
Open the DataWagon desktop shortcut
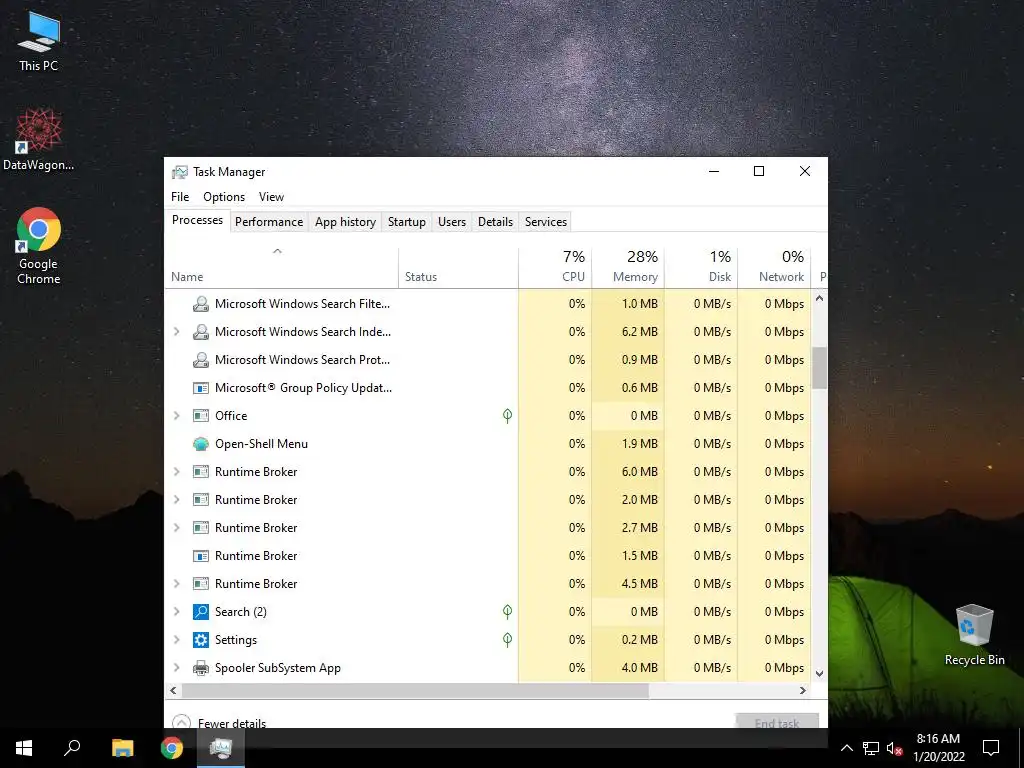click(x=38, y=140)
